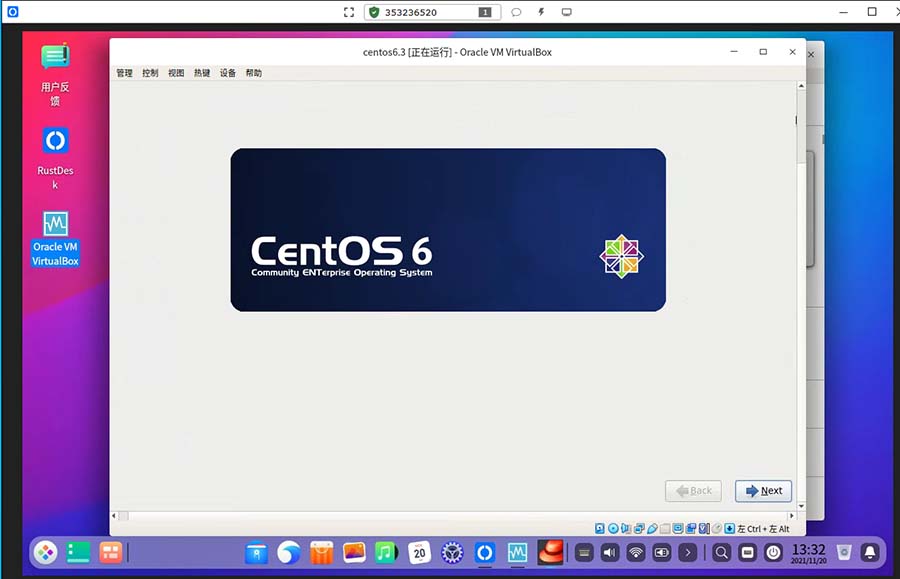This screenshot has height=579, width=900.
Task: Click the RustDesk fullscreen icon in top bar
Action: (x=349, y=12)
